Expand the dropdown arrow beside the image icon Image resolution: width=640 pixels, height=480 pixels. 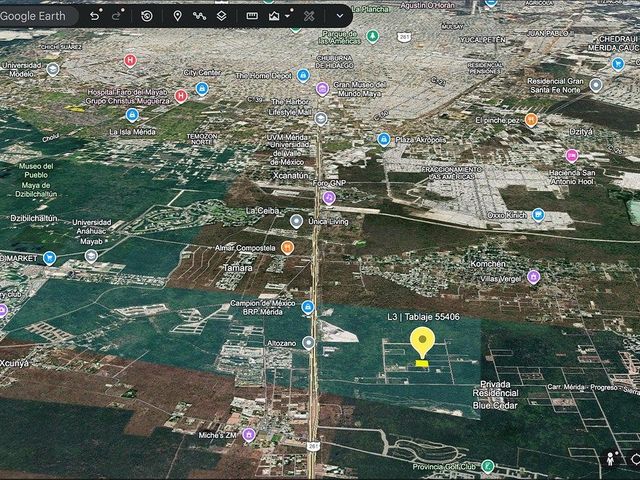coord(287,16)
